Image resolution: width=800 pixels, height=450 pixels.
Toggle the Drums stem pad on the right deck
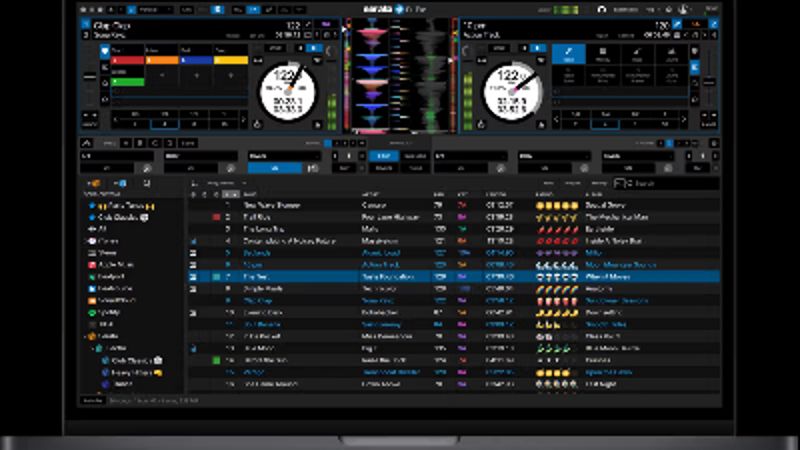tap(671, 54)
